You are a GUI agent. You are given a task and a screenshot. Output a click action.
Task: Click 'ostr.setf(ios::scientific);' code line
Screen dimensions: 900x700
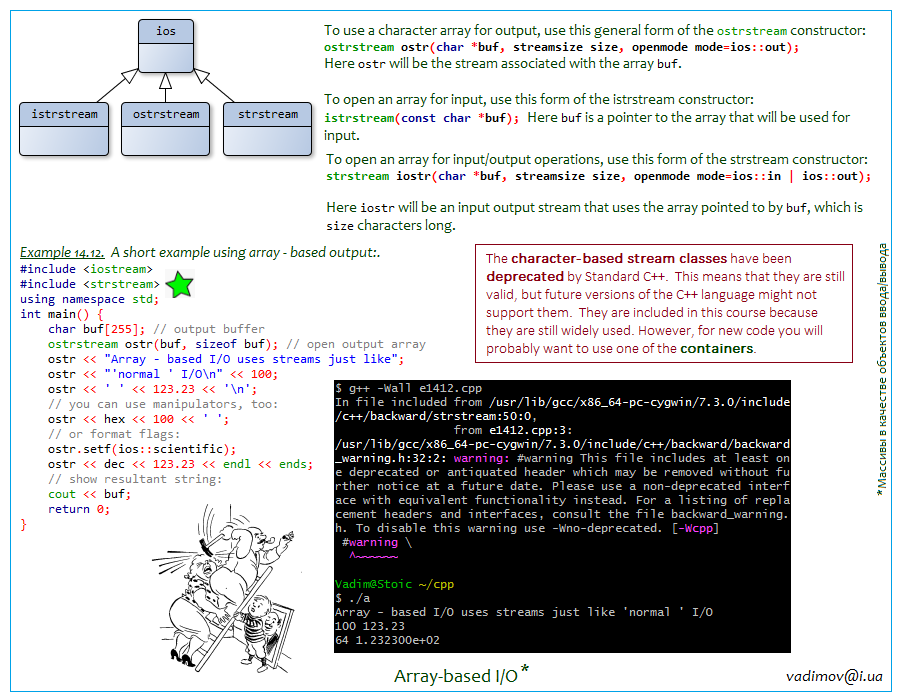142,449
